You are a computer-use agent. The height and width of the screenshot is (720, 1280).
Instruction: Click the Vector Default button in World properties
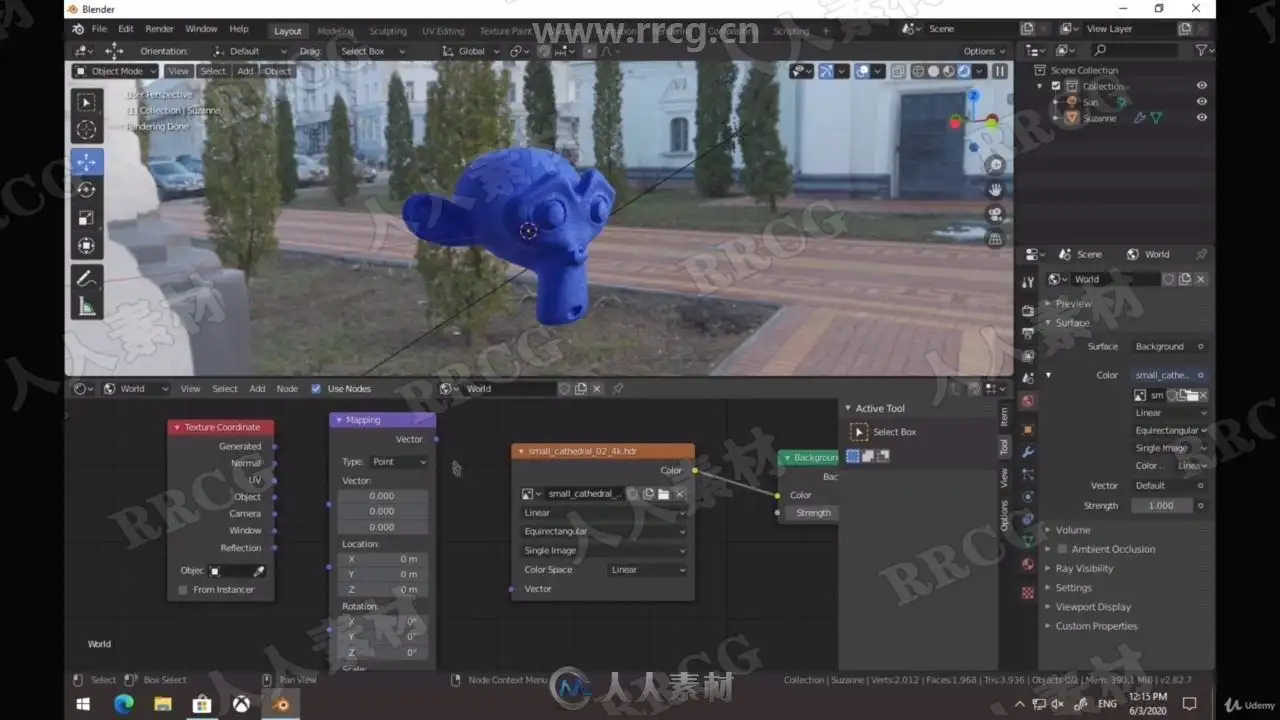[1171, 486]
